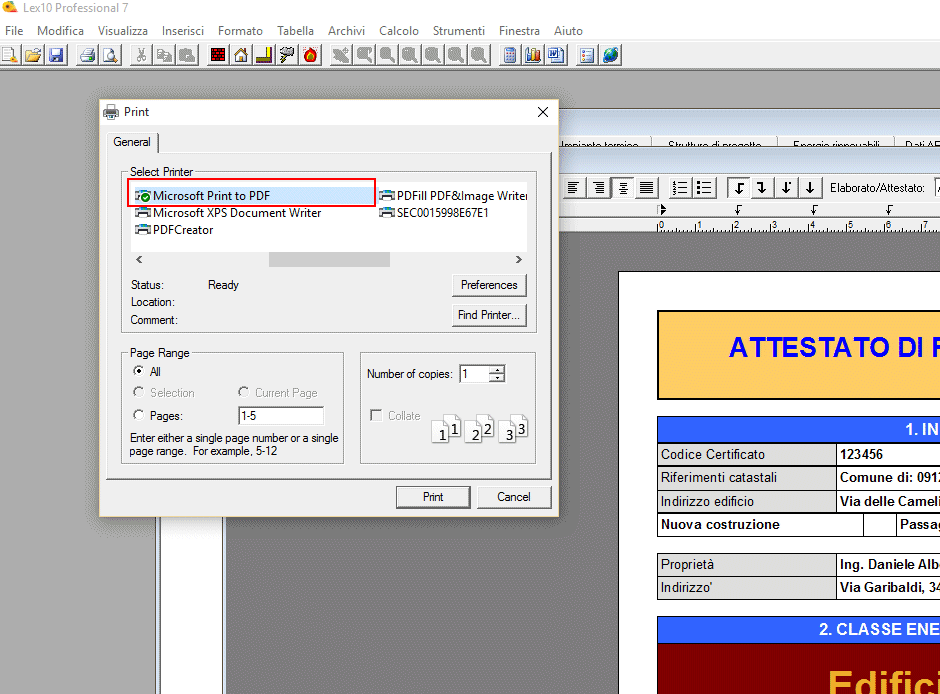Click the Print toolbar icon
The width and height of the screenshot is (940, 694).
(88, 55)
